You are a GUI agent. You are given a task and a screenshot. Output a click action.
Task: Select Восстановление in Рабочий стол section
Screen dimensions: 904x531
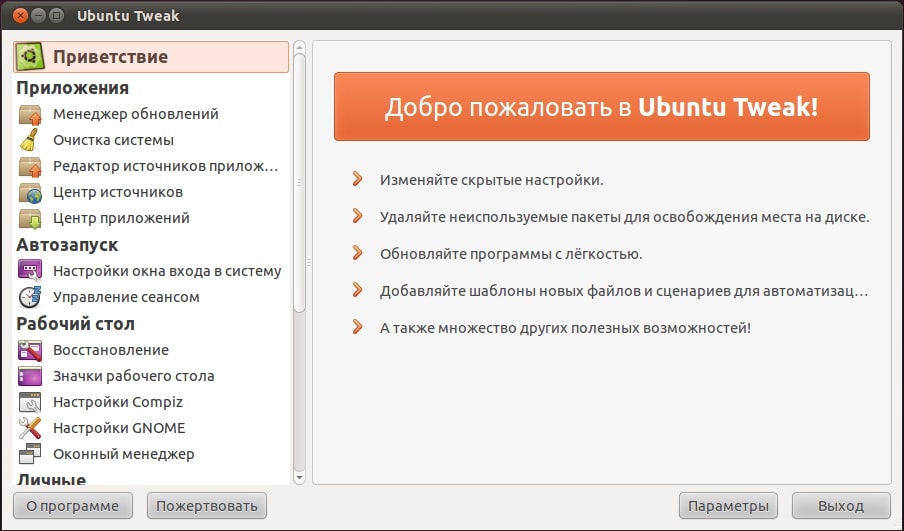point(150,350)
